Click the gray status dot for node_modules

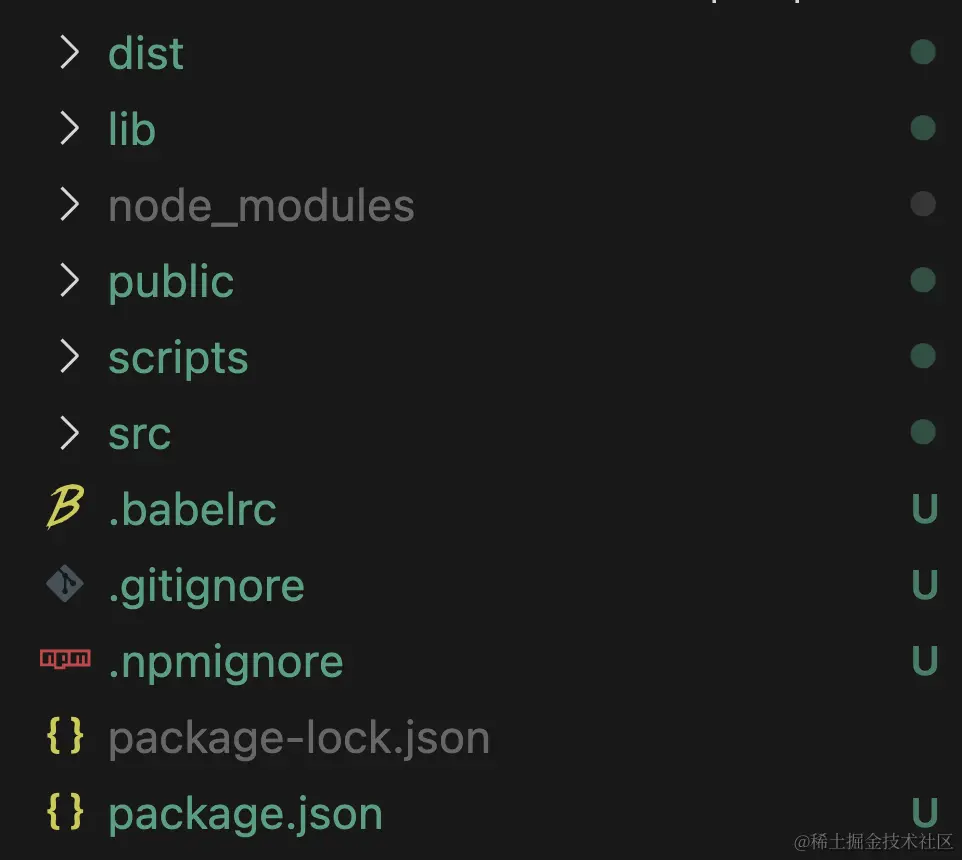[x=923, y=204]
